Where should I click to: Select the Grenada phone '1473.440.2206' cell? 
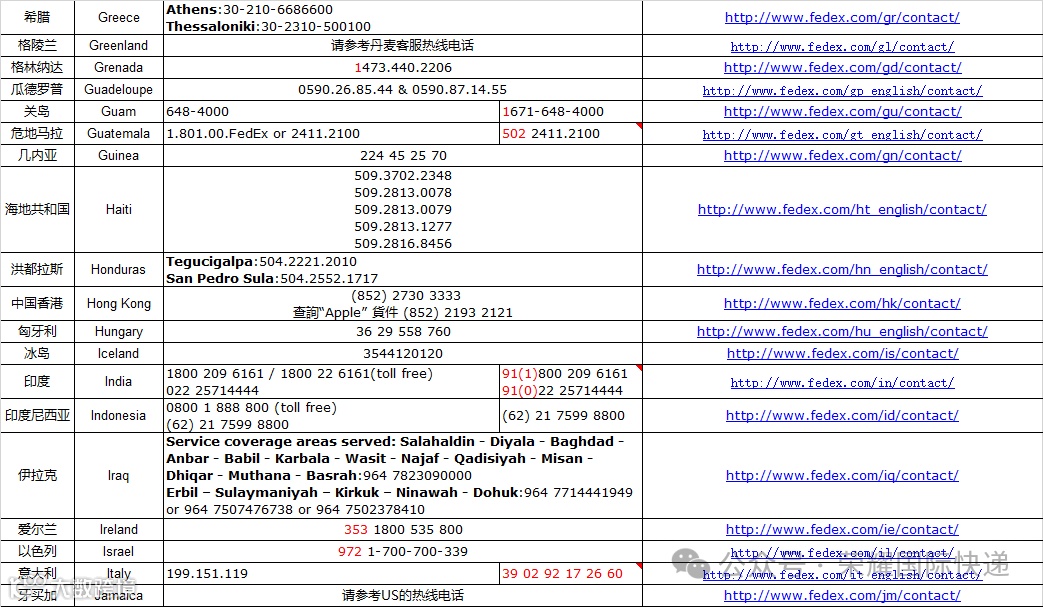[x=403, y=67]
